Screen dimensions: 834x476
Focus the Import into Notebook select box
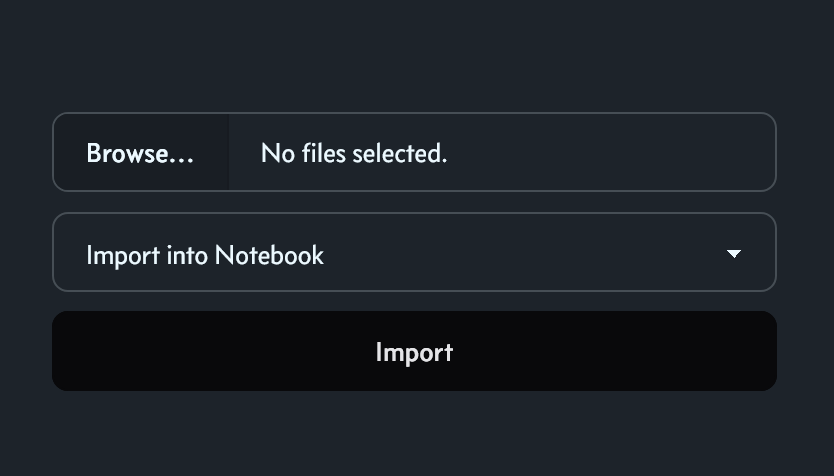414,252
